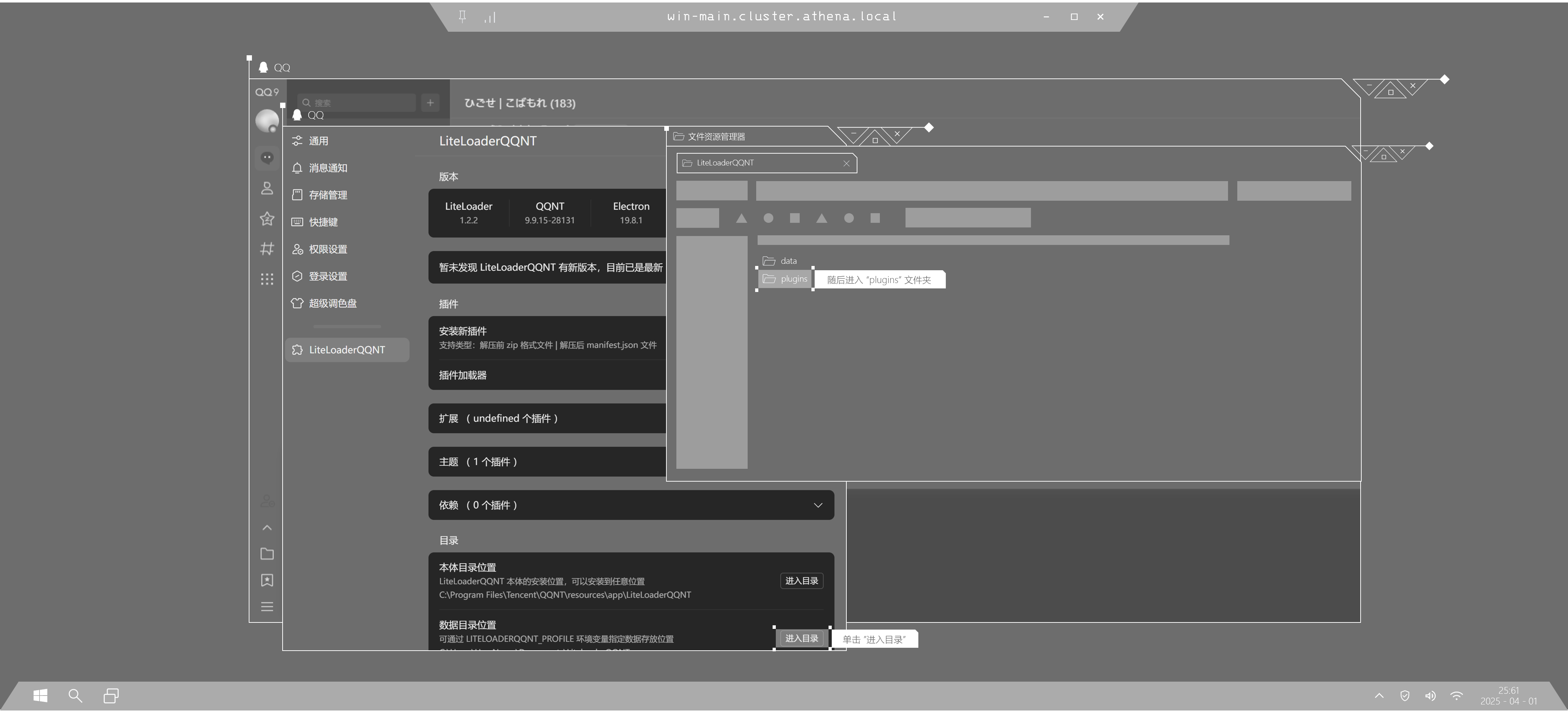Open the Windows Start menu
Image resolution: width=1568 pixels, height=713 pixels.
pos(40,695)
